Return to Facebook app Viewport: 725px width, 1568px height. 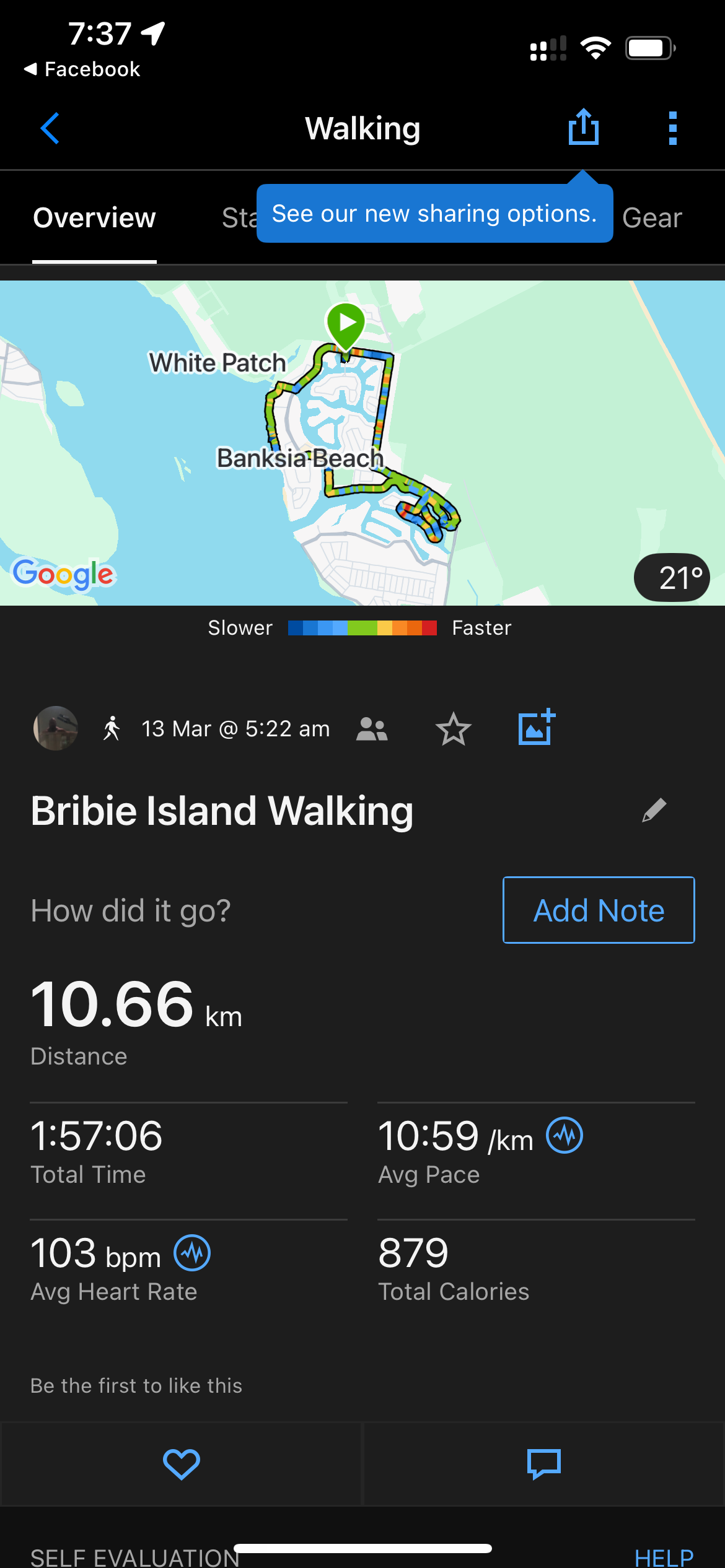click(82, 69)
